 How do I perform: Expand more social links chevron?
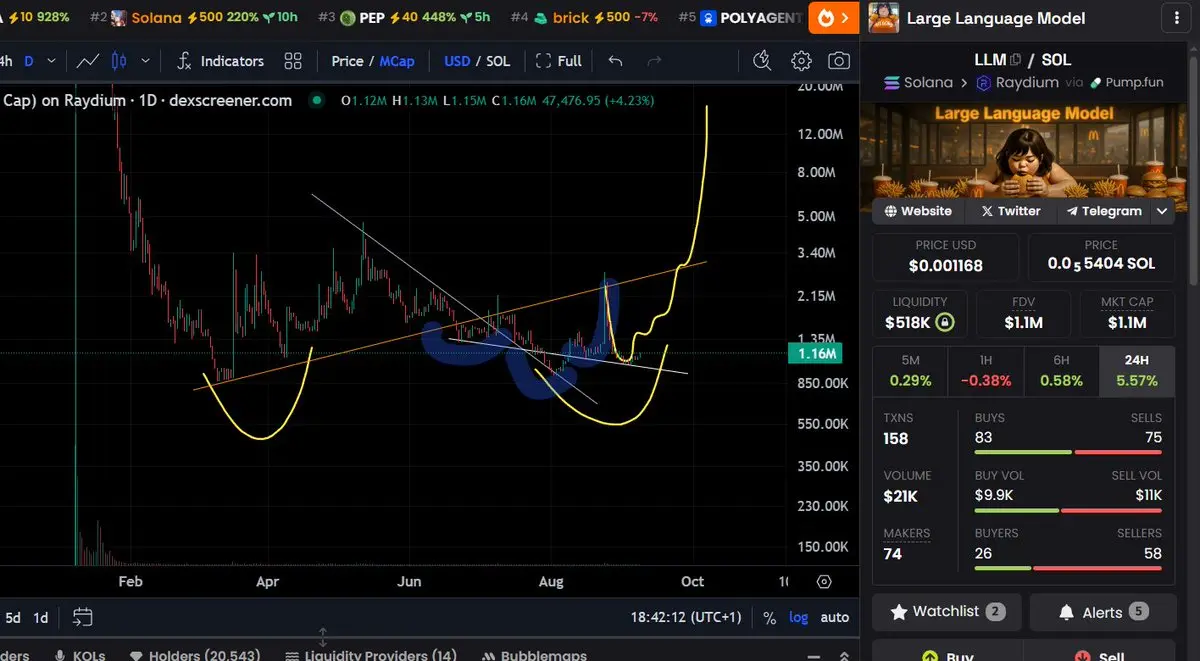click(1162, 211)
